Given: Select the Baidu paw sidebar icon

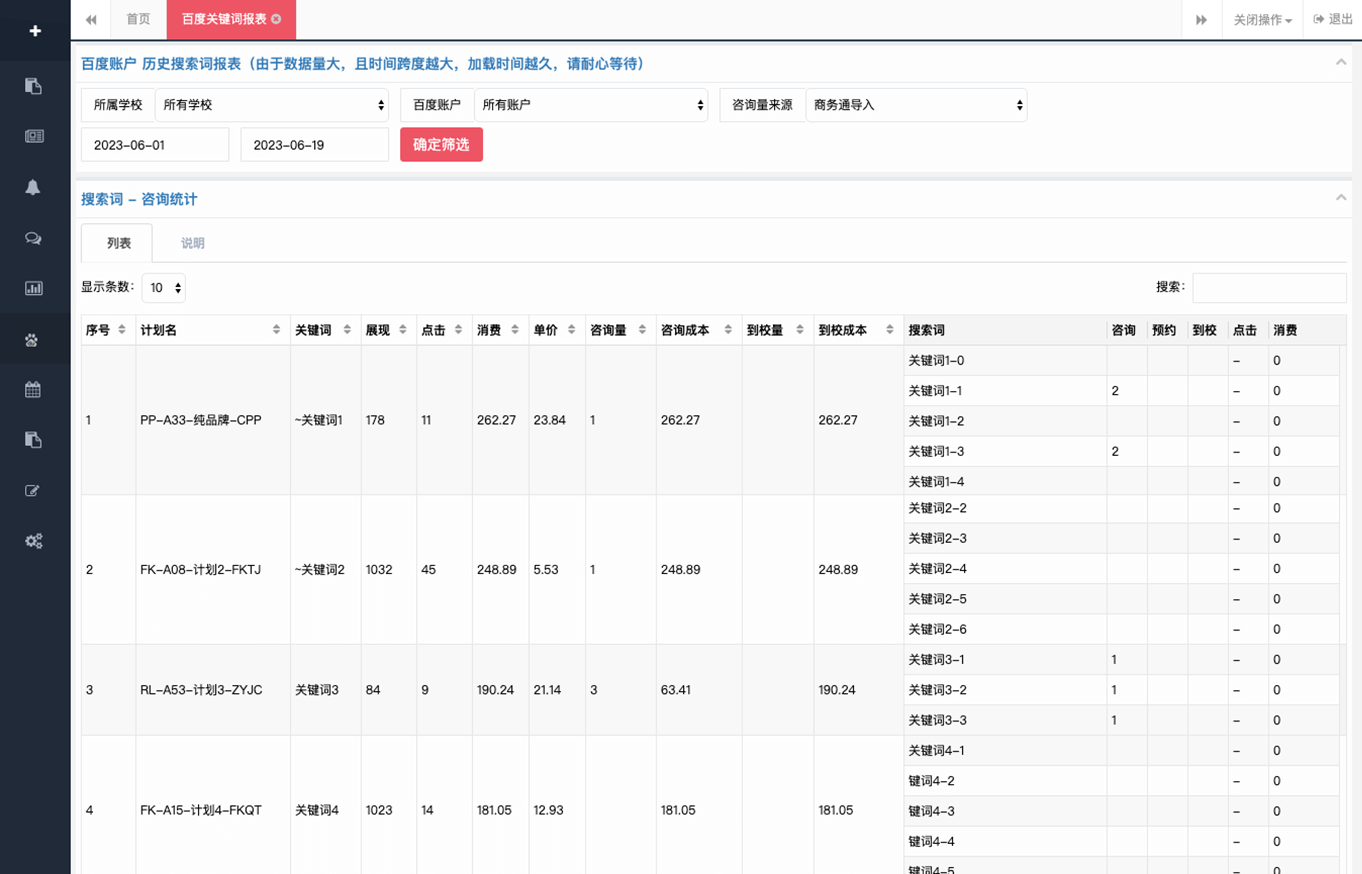Looking at the screenshot, I should tap(34, 340).
